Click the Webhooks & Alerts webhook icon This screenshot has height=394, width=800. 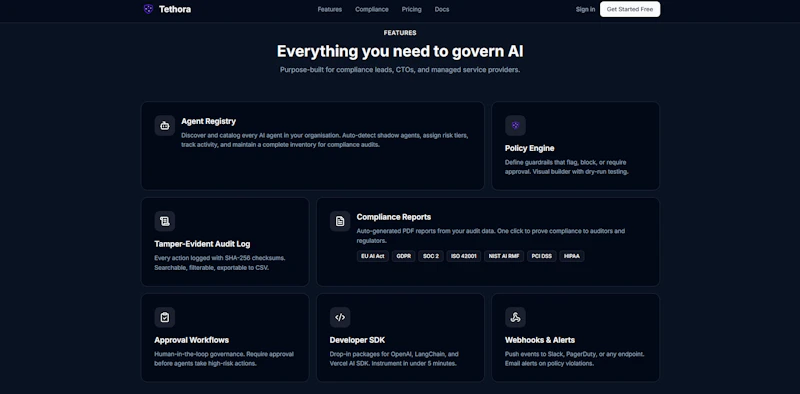click(515, 317)
